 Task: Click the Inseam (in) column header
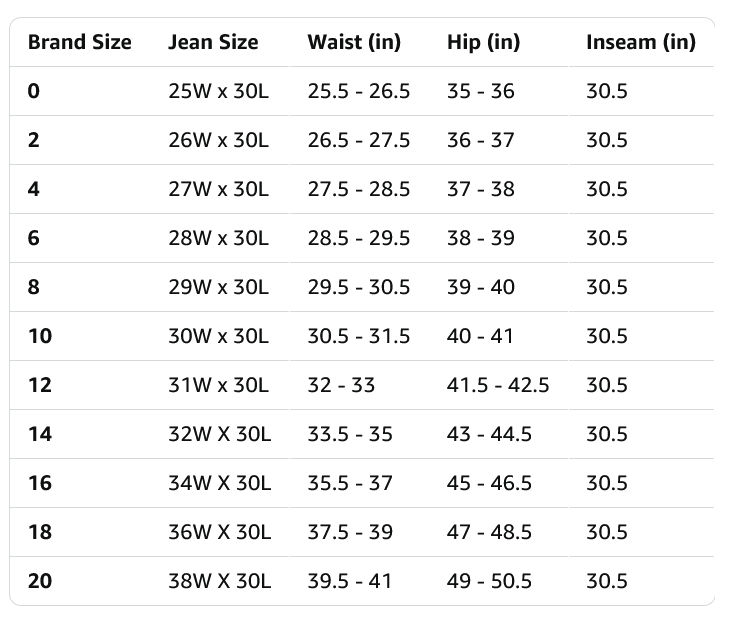[x=640, y=42]
